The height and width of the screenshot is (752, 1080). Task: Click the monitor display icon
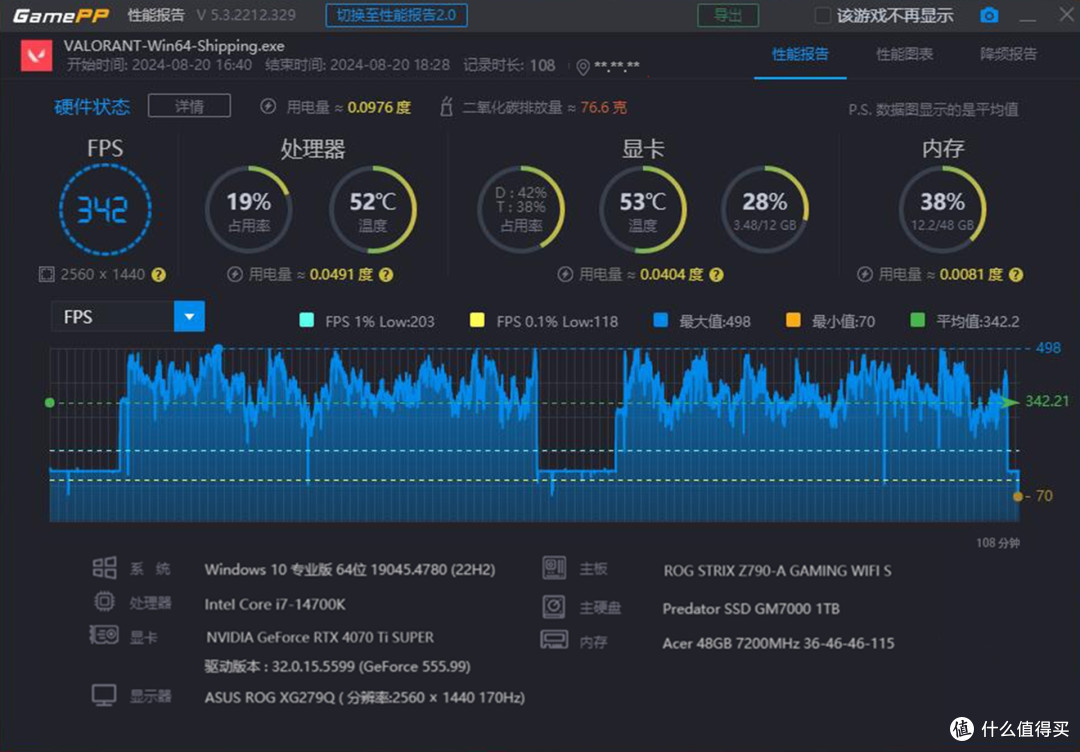(104, 696)
